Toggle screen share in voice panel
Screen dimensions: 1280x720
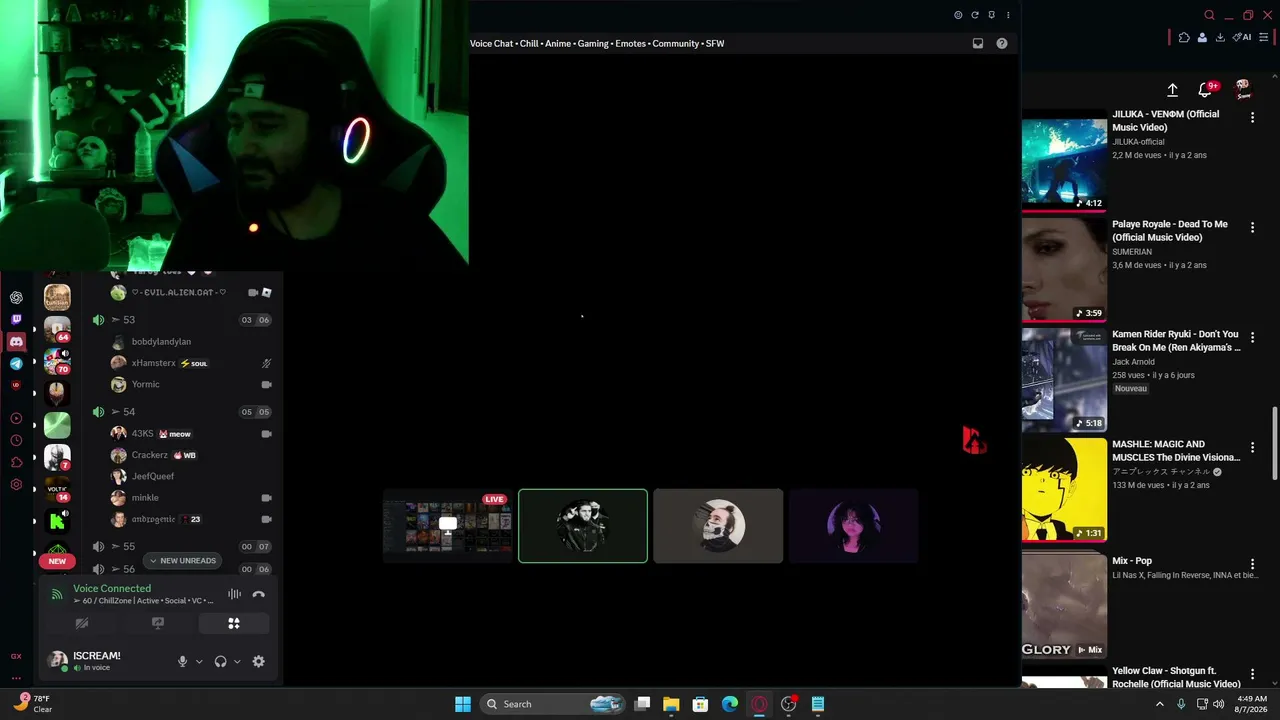158,623
